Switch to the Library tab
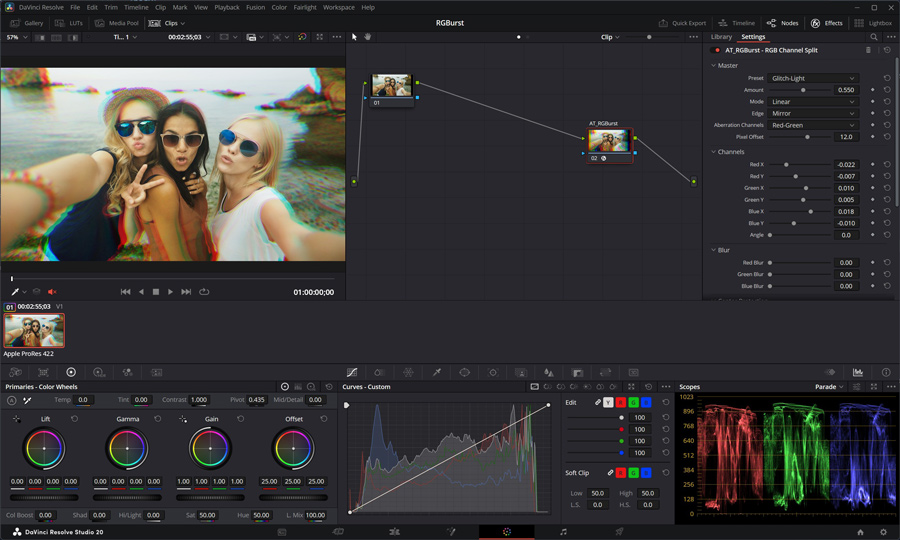 tap(721, 37)
